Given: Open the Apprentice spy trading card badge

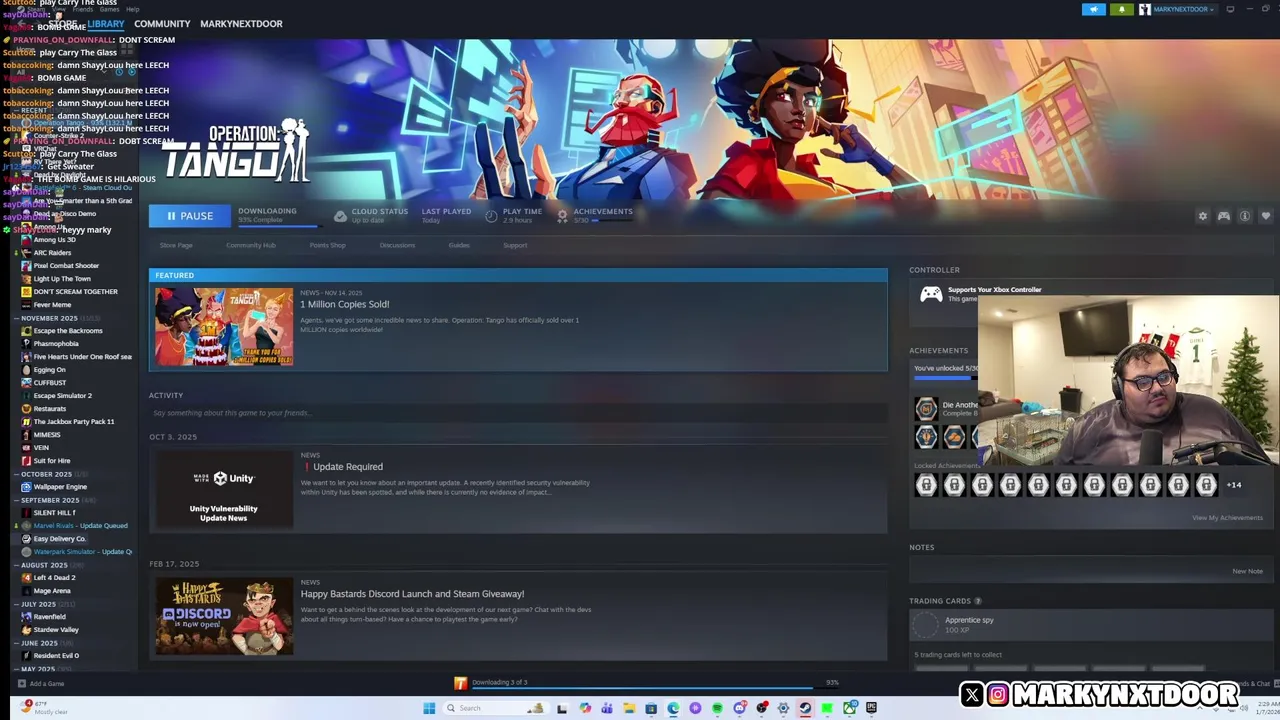Looking at the screenshot, I should (926, 625).
